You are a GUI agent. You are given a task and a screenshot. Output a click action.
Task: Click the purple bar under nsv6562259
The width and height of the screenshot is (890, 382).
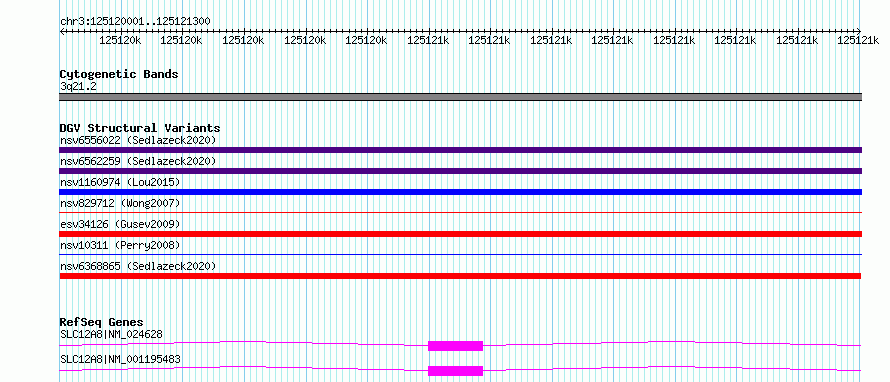point(460,171)
